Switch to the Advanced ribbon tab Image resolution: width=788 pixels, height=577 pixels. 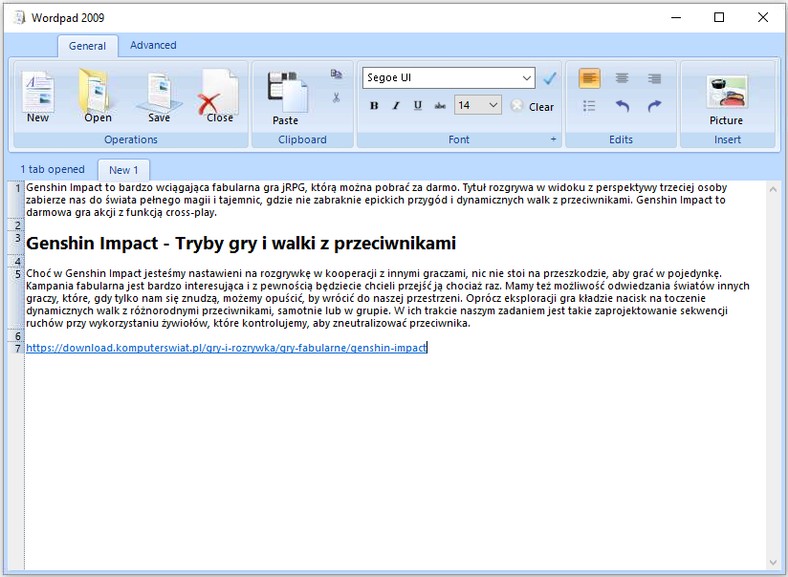pyautogui.click(x=153, y=45)
